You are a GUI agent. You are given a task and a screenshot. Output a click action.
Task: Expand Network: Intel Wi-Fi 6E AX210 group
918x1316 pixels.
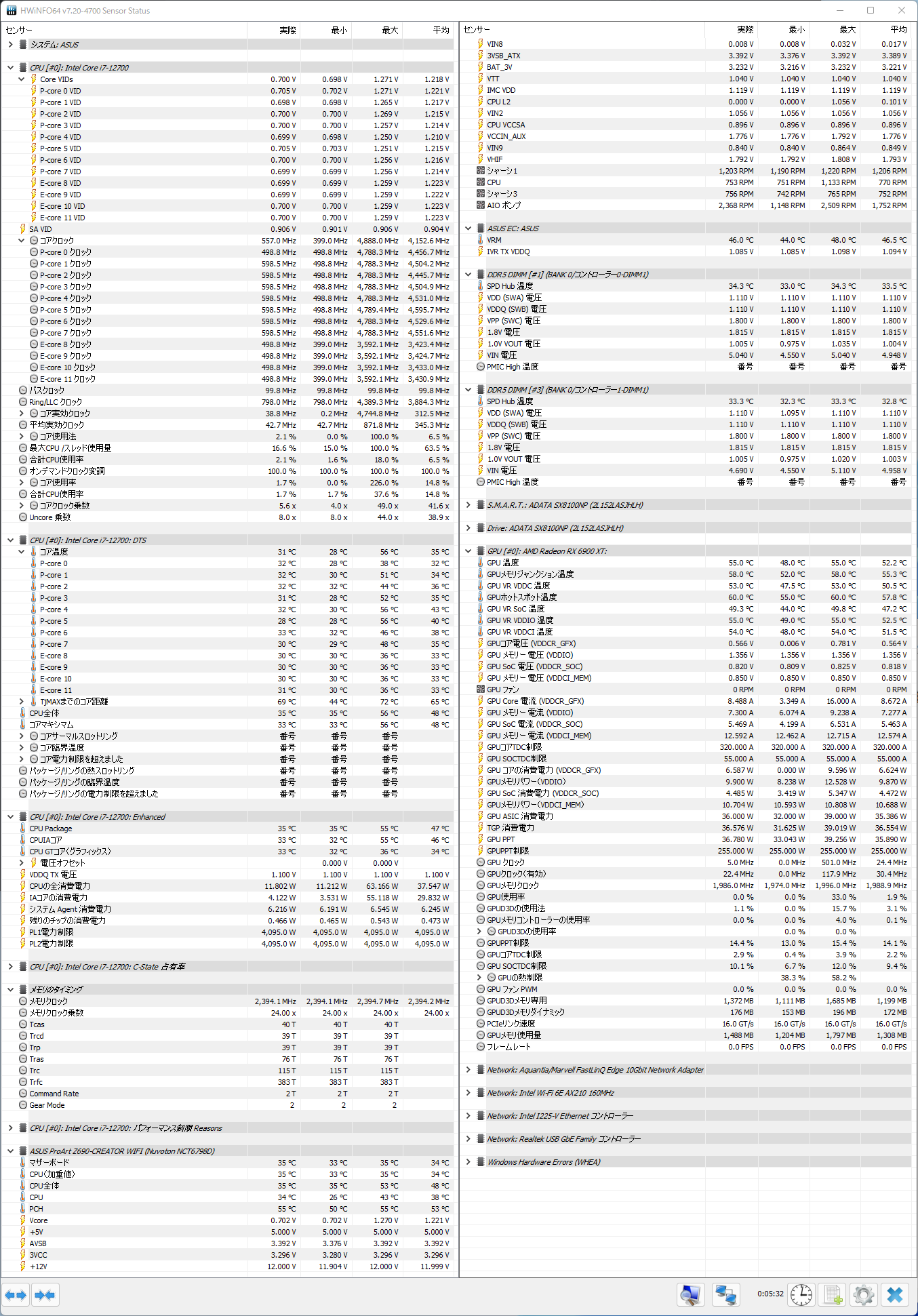click(x=468, y=1093)
